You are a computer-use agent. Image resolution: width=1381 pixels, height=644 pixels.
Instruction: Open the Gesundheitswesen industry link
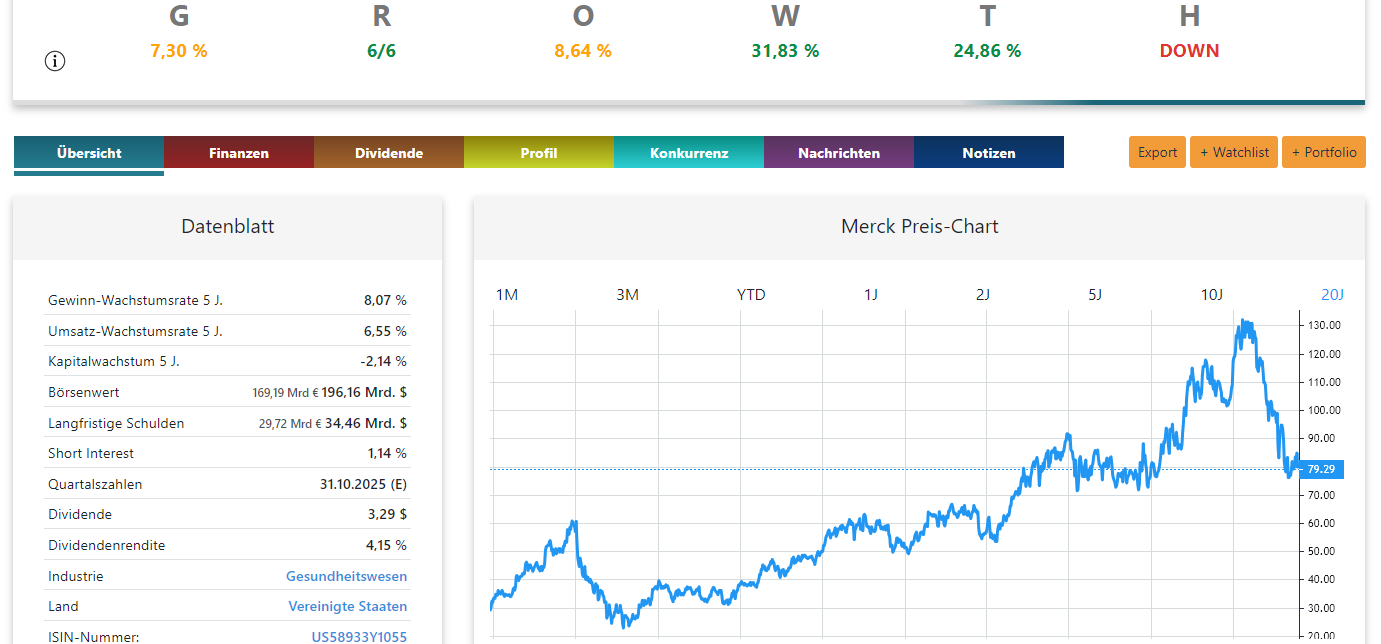click(x=346, y=576)
